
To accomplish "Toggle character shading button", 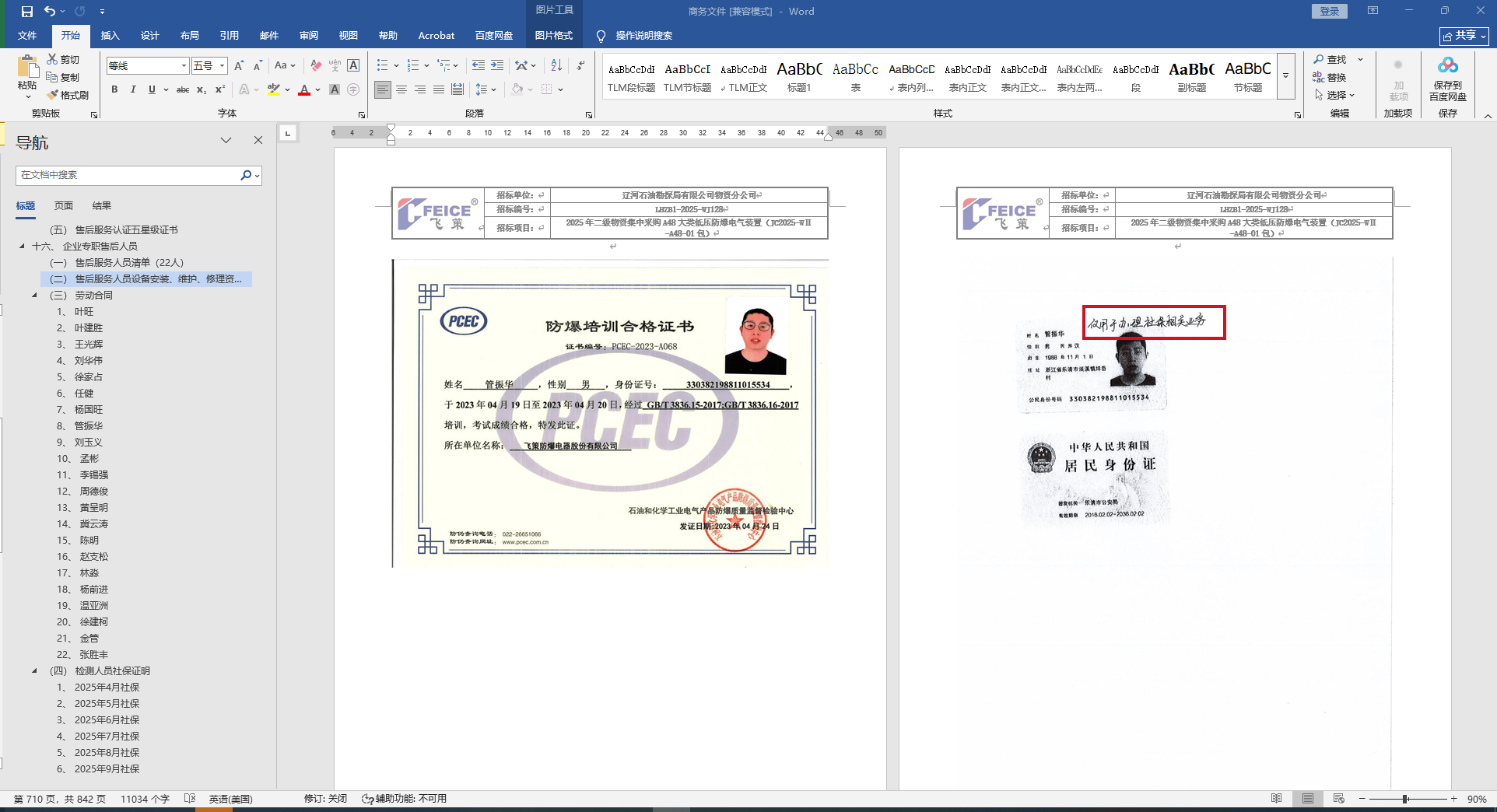I will click(x=335, y=89).
